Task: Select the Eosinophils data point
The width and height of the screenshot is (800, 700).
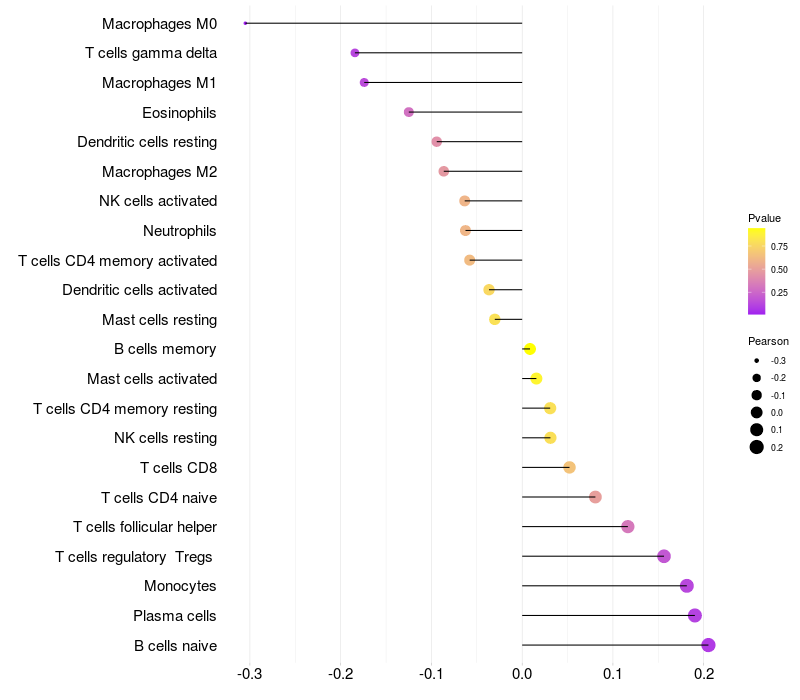Action: pyautogui.click(x=409, y=112)
